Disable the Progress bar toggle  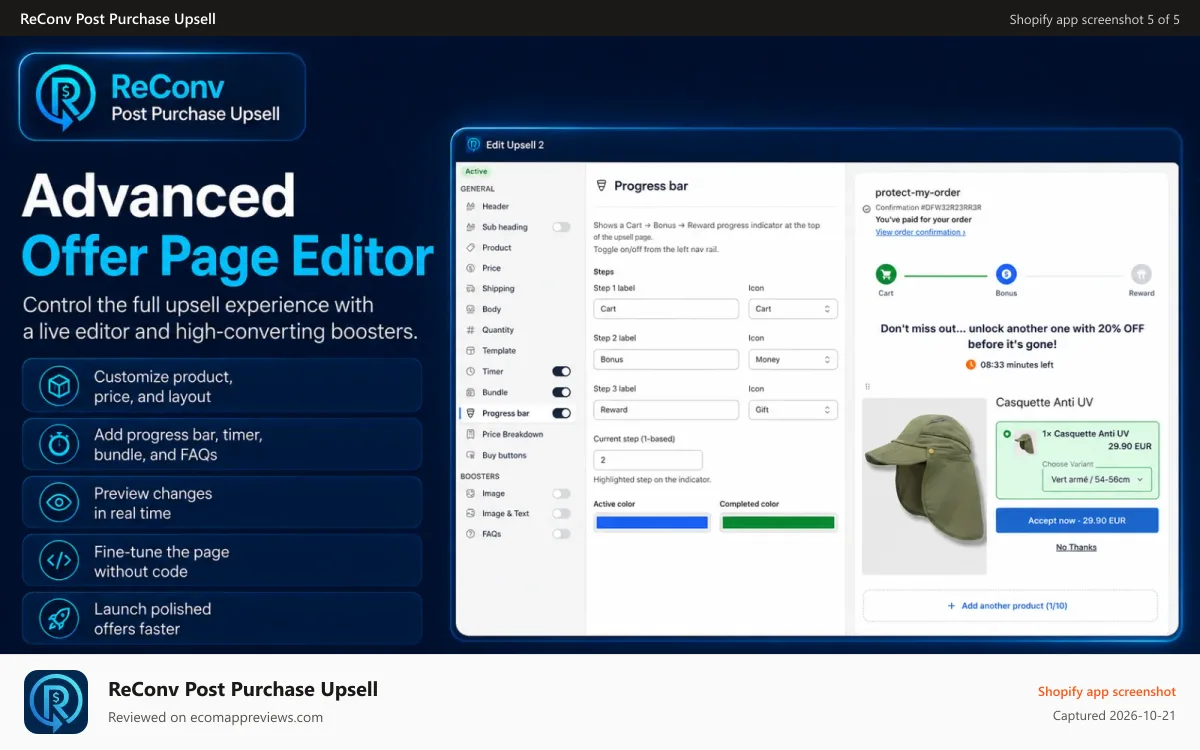(x=561, y=413)
